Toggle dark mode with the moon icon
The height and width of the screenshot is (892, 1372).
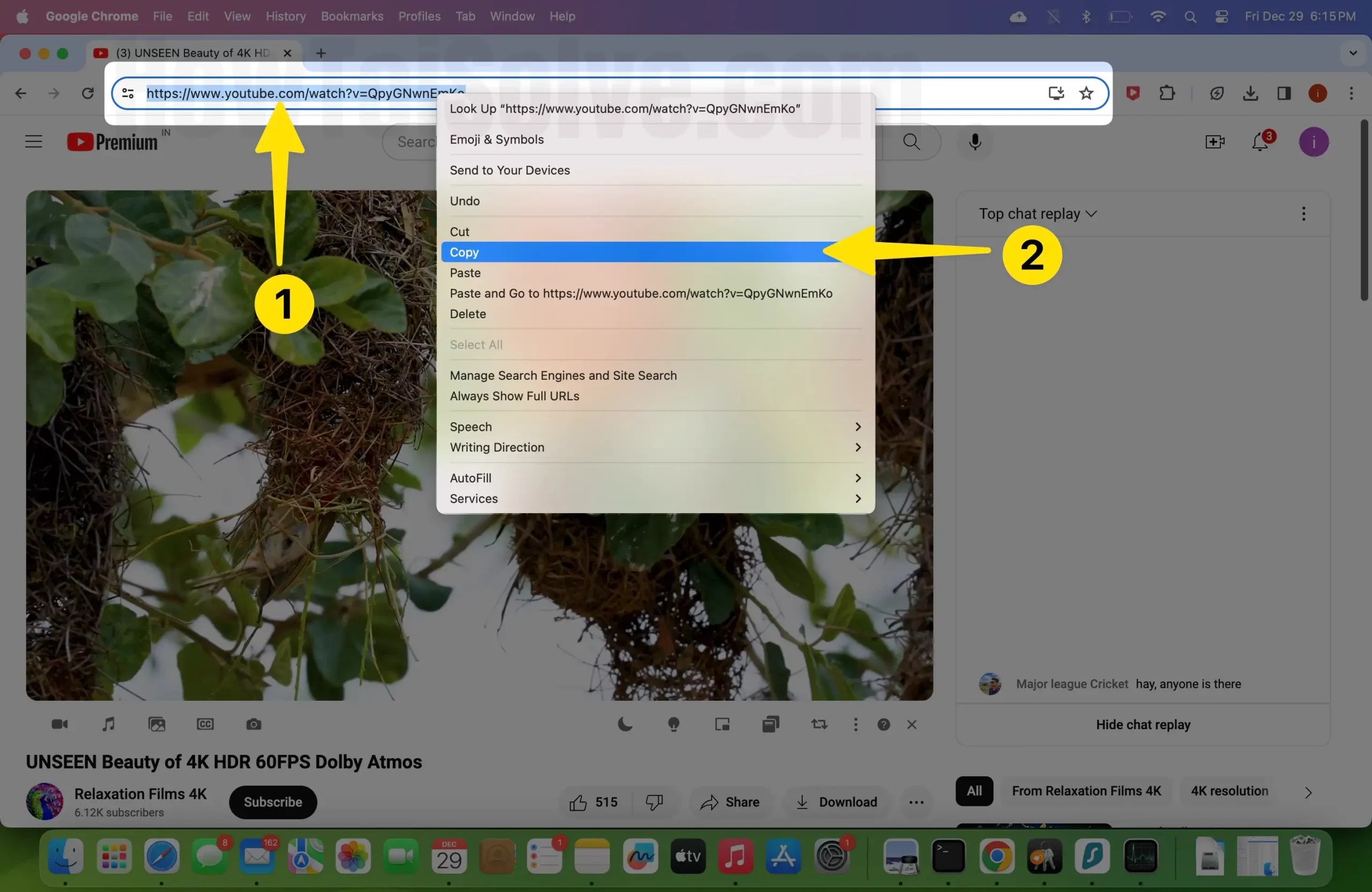click(625, 724)
